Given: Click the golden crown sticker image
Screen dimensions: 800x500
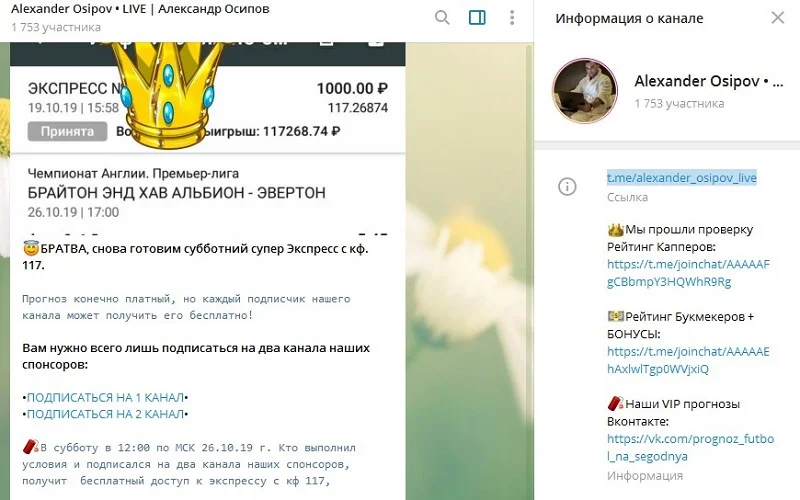Looking at the screenshot, I should (168, 94).
